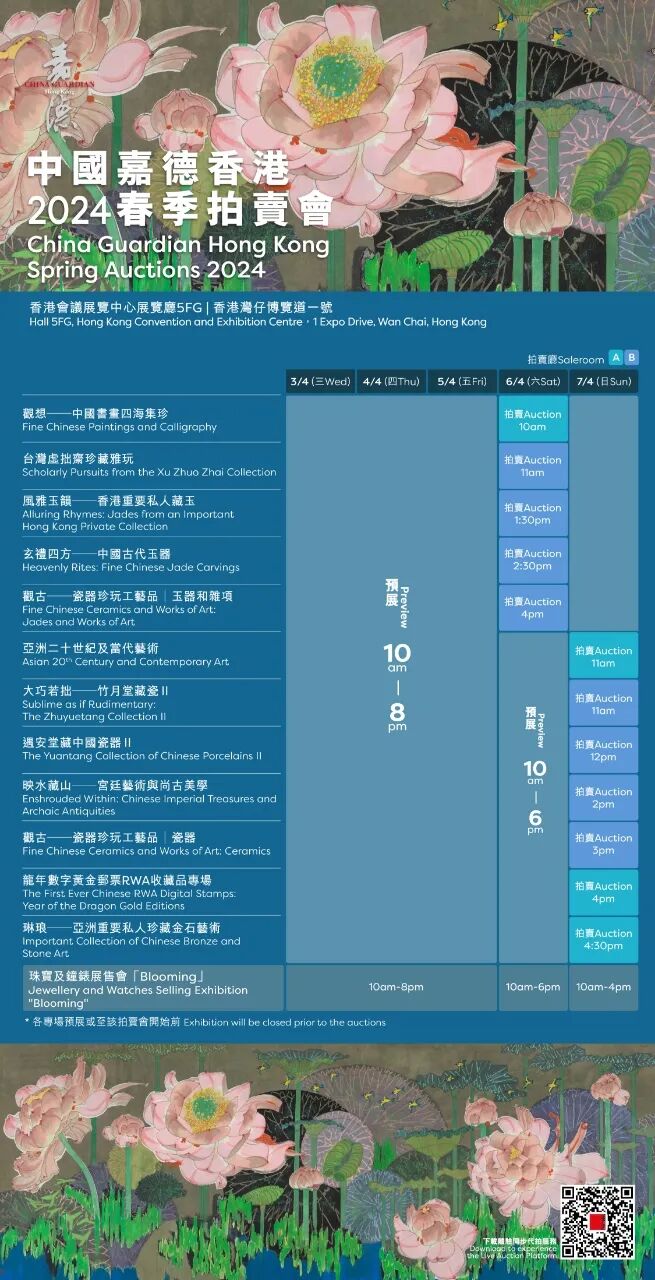Open the Auction 12pm cell
The image size is (655, 1280).
[x=604, y=750]
